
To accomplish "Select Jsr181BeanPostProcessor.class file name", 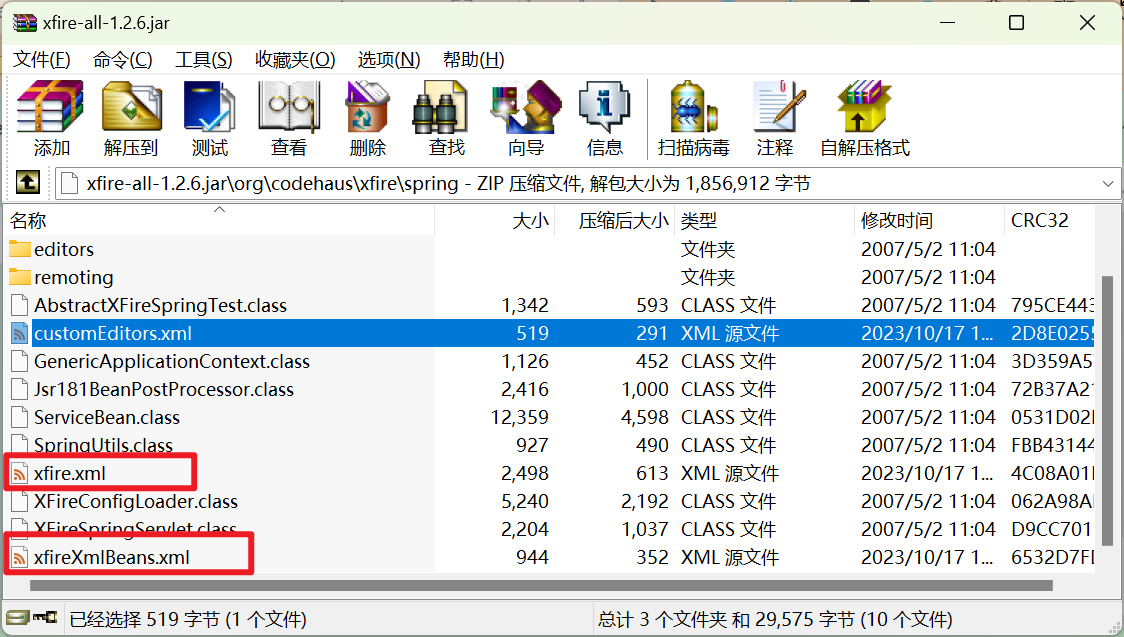I will [x=164, y=389].
